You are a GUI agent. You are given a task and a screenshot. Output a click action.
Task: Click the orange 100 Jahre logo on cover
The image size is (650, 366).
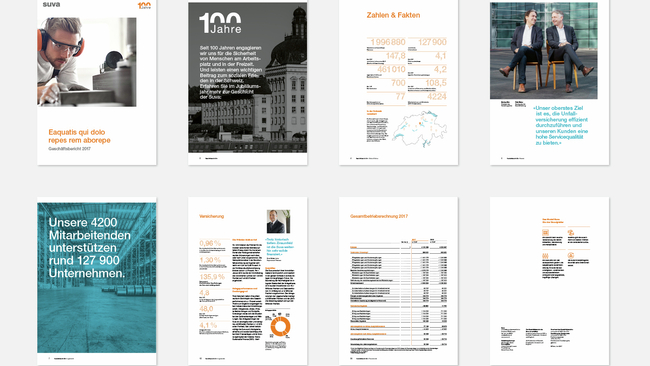[144, 5]
